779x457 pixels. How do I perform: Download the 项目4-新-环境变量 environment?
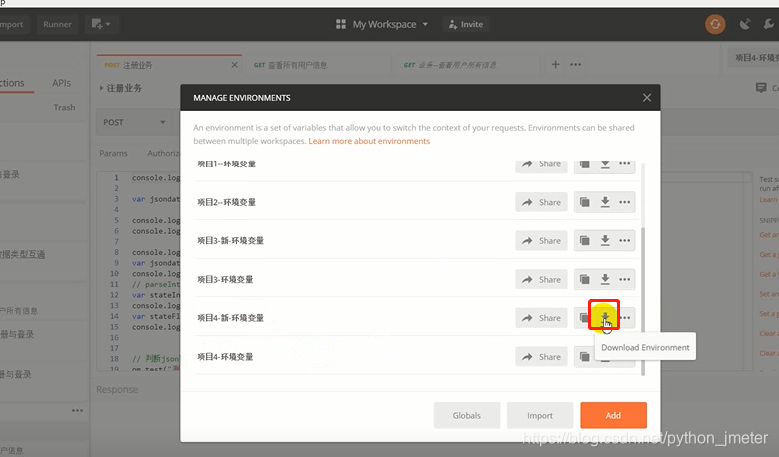[605, 316]
